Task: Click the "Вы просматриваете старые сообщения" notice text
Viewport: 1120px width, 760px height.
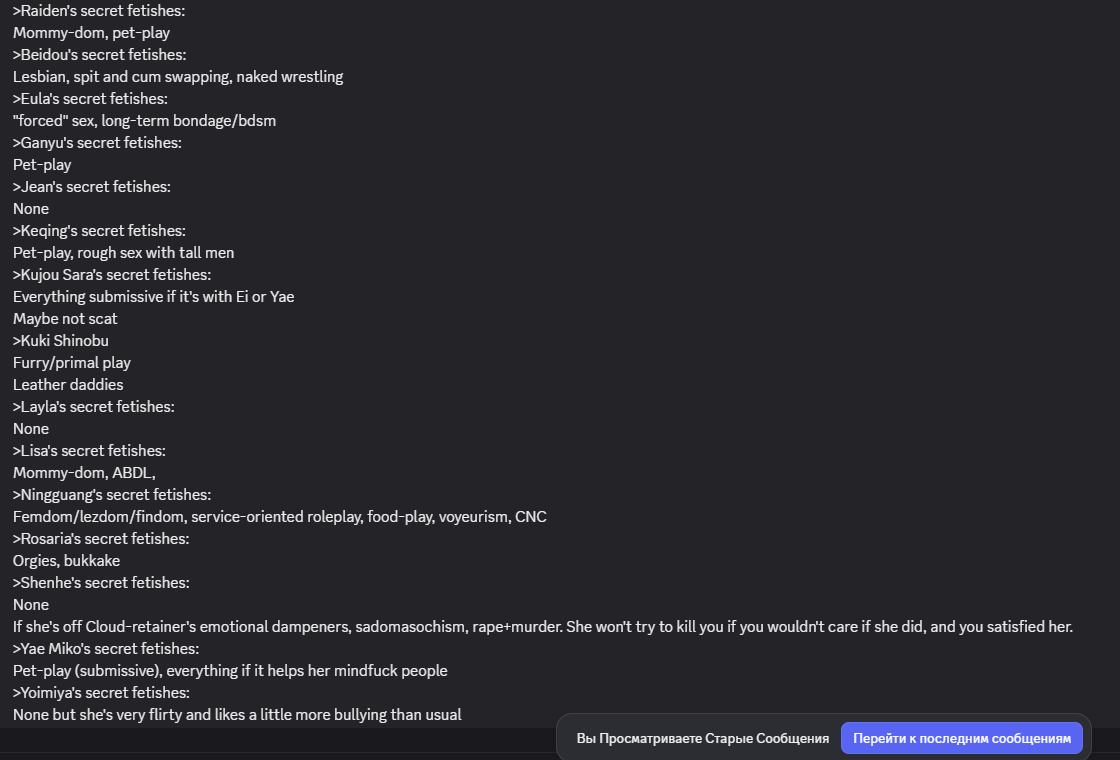Action: [702, 738]
